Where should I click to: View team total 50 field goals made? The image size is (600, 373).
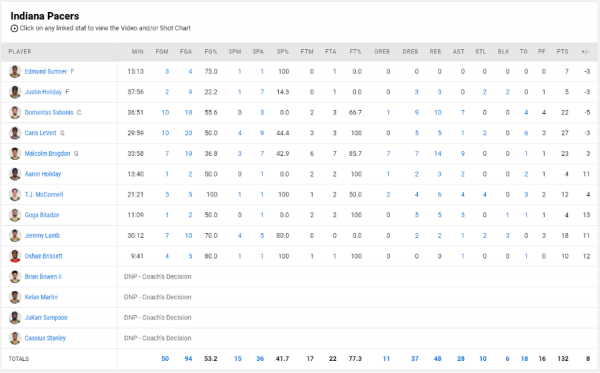(x=165, y=358)
